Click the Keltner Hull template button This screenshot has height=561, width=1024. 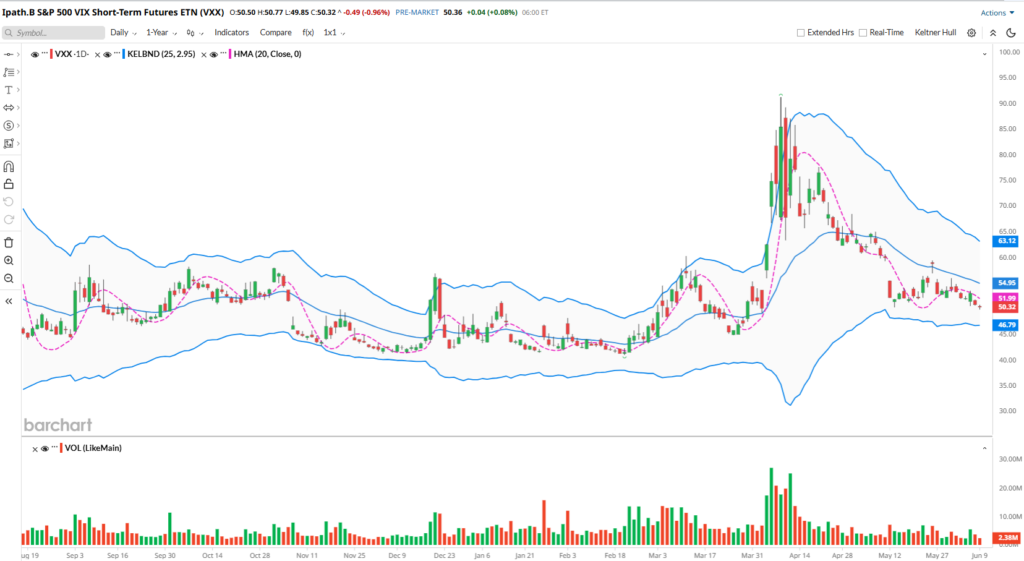936,32
